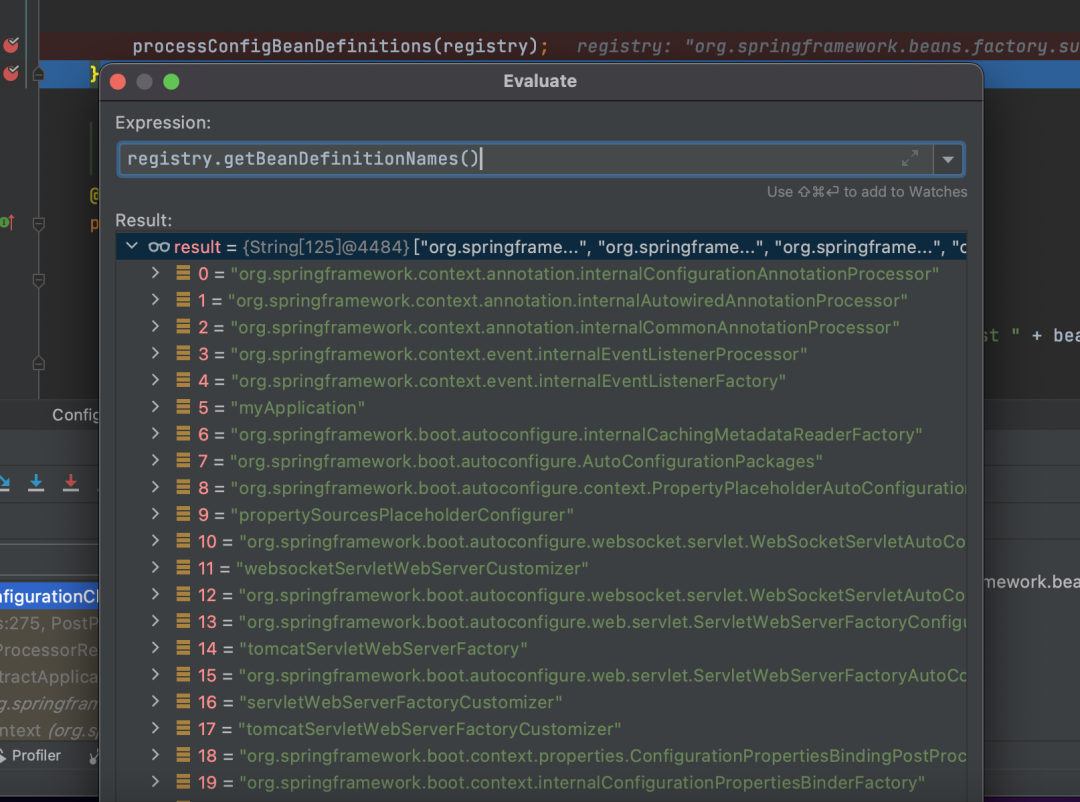The image size is (1080, 802).
Task: Expand element 3 internalEventListenerProcessor
Action: click(156, 353)
